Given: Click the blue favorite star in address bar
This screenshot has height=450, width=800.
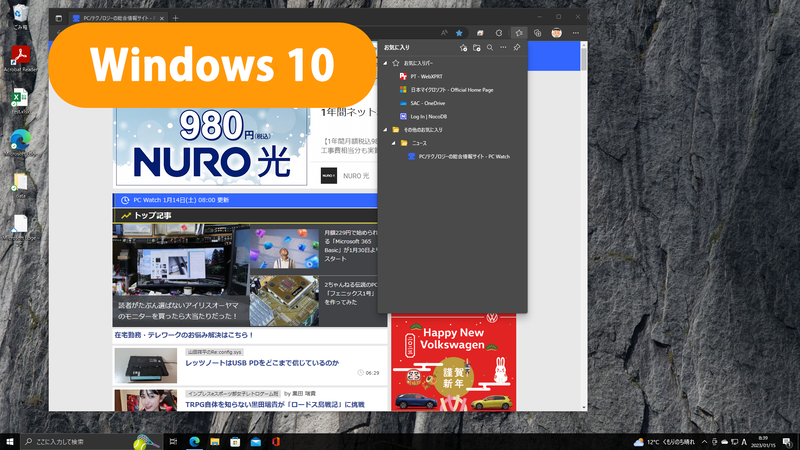Looking at the screenshot, I should tap(459, 33).
